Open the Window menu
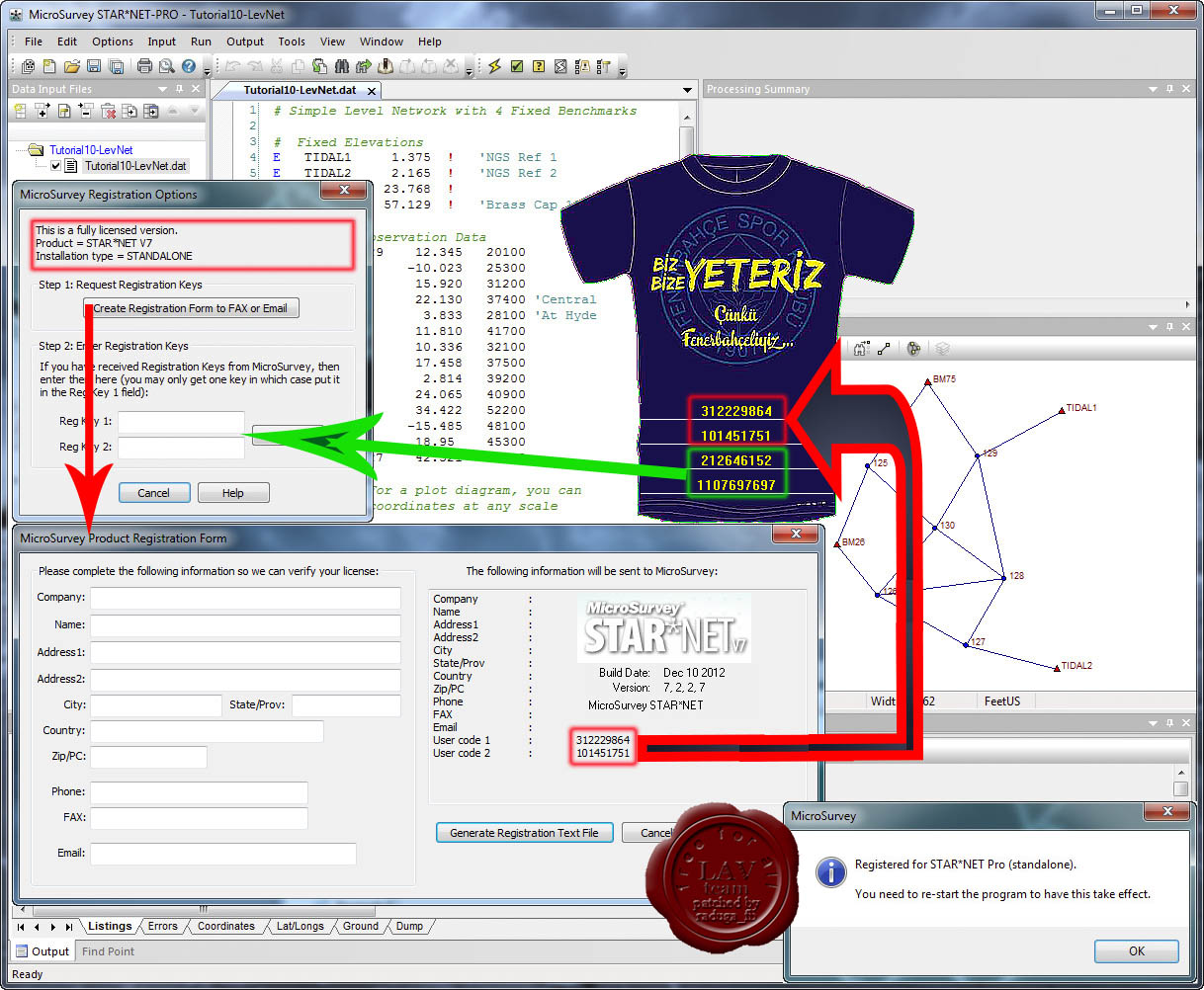 [x=382, y=41]
